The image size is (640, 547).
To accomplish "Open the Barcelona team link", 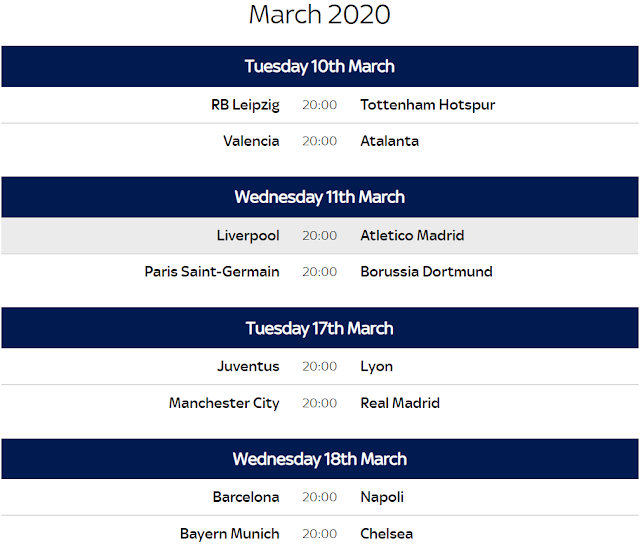I will click(x=246, y=497).
